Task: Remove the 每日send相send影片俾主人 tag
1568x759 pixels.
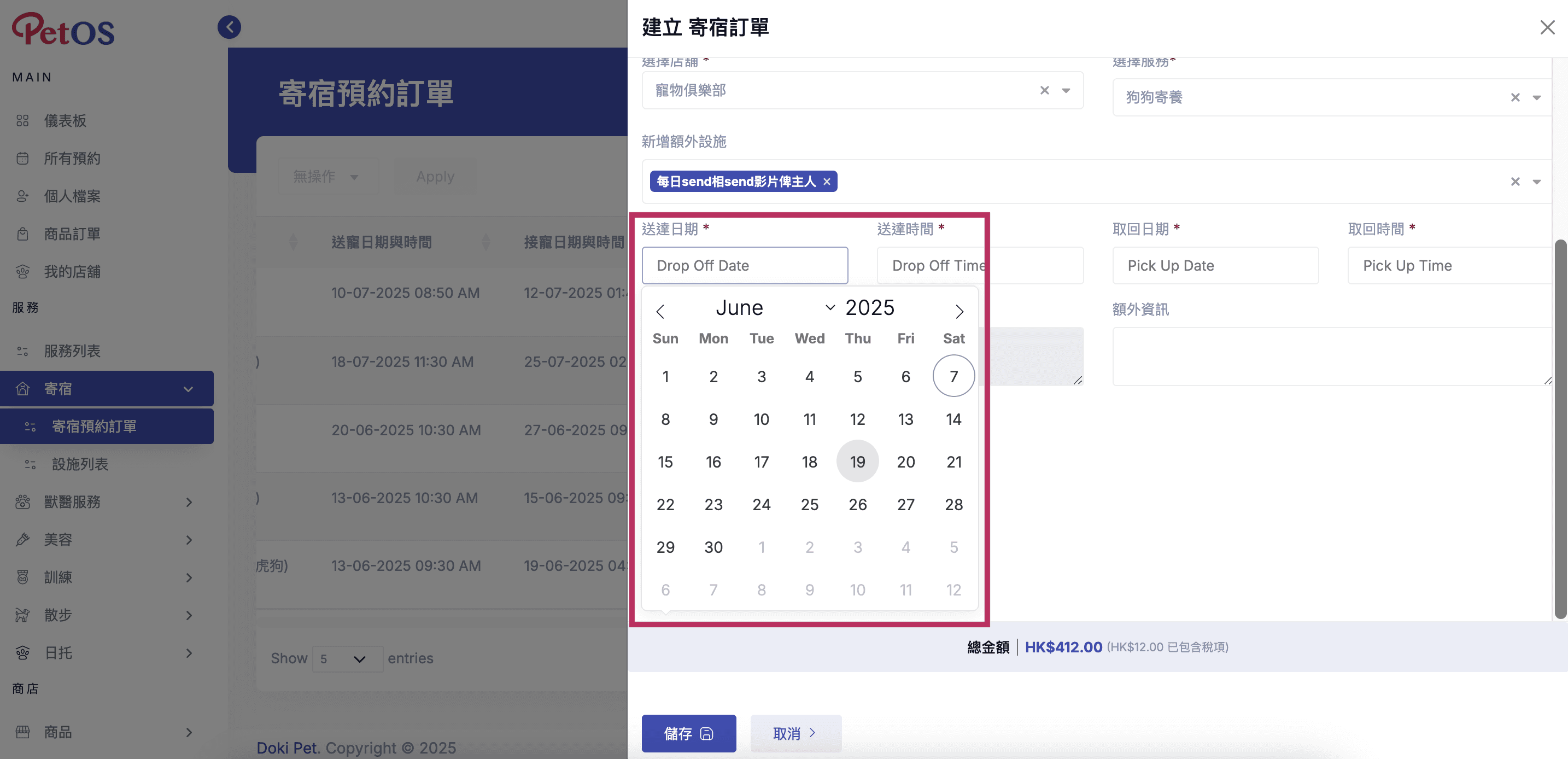Action: coord(827,182)
